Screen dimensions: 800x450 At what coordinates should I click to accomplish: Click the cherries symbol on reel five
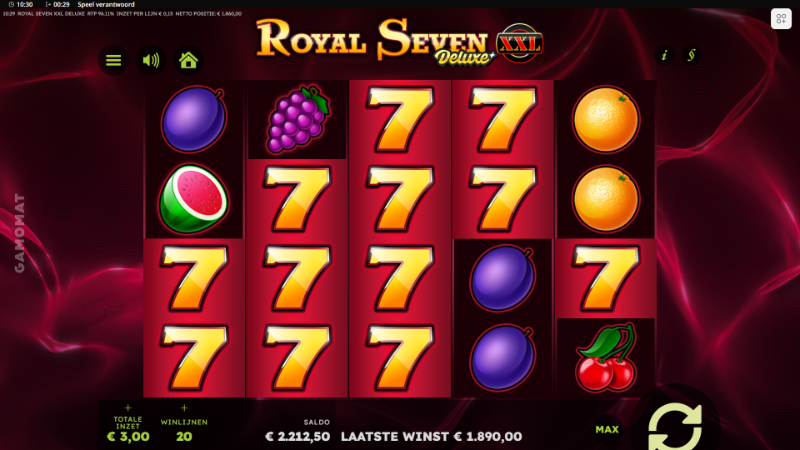click(x=606, y=358)
